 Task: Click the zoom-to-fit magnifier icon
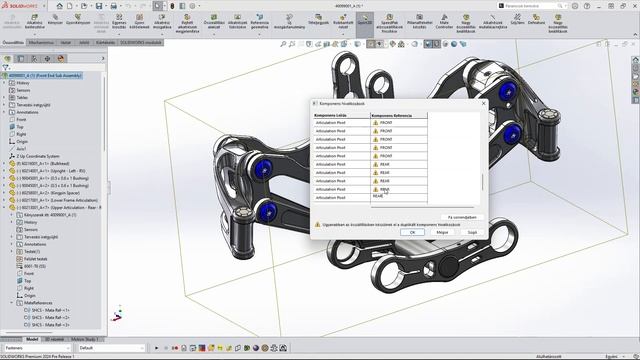click(x=283, y=44)
